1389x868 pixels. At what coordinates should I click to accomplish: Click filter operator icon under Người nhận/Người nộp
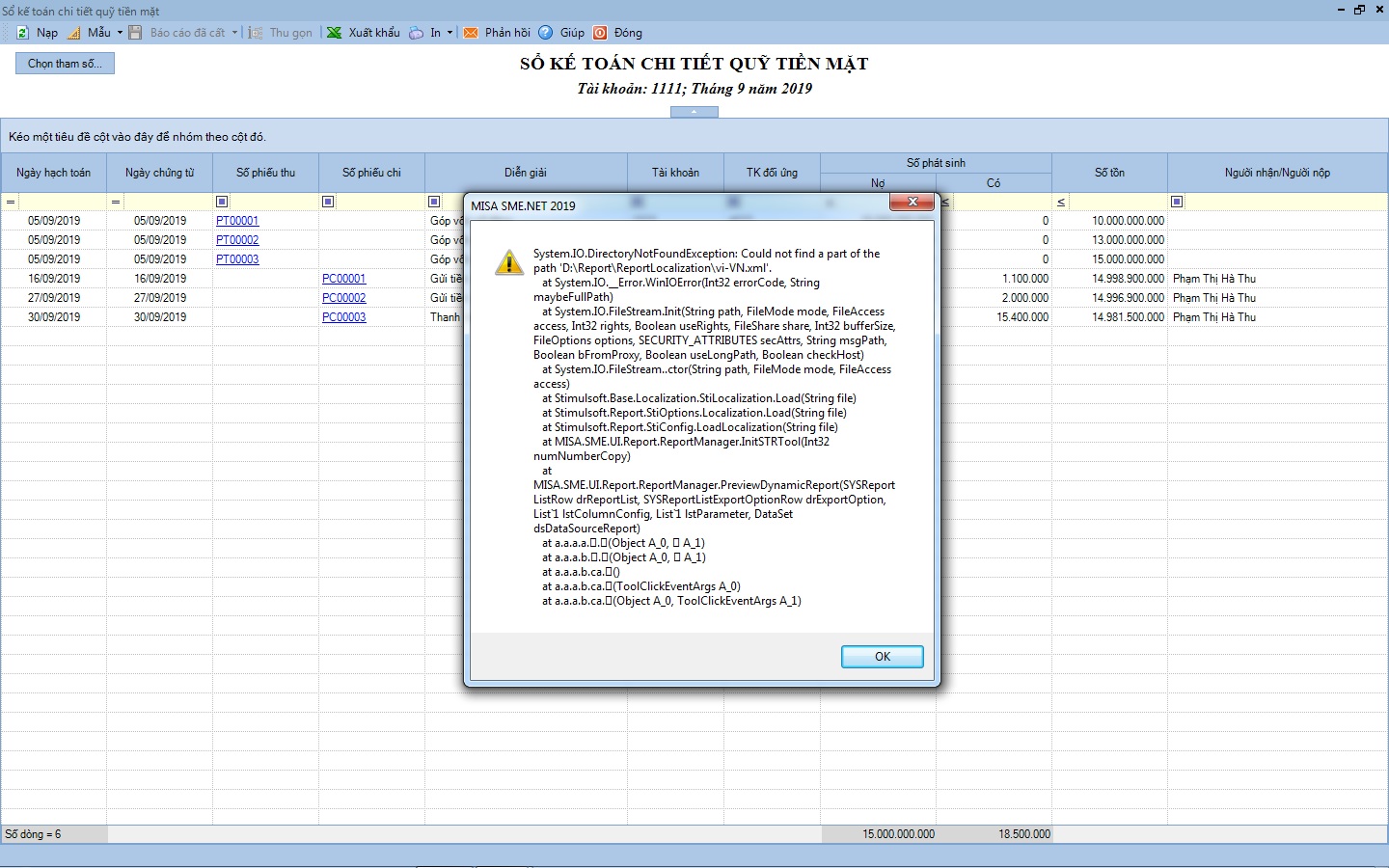[1177, 202]
